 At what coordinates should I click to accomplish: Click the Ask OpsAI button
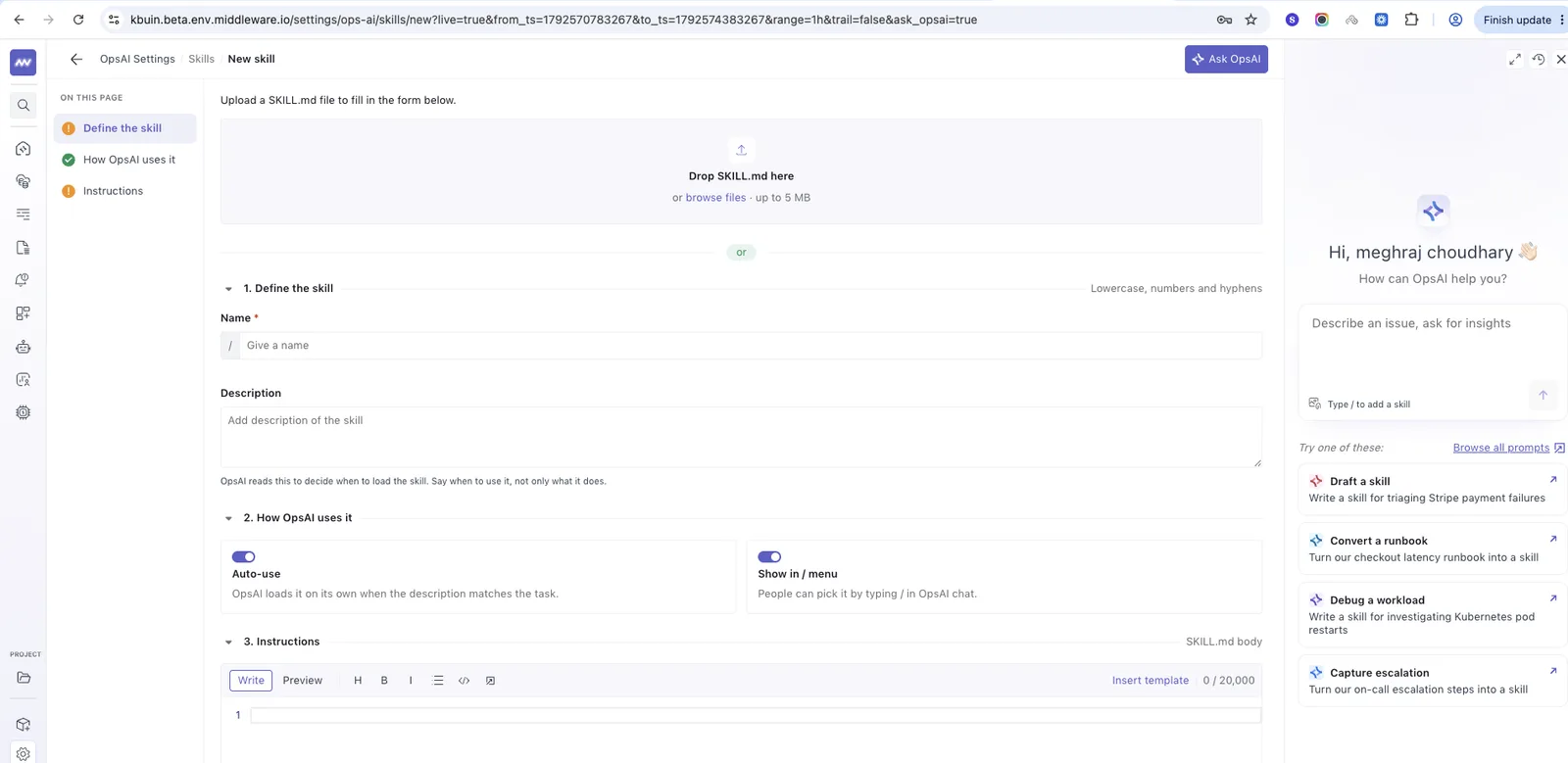tap(1226, 59)
